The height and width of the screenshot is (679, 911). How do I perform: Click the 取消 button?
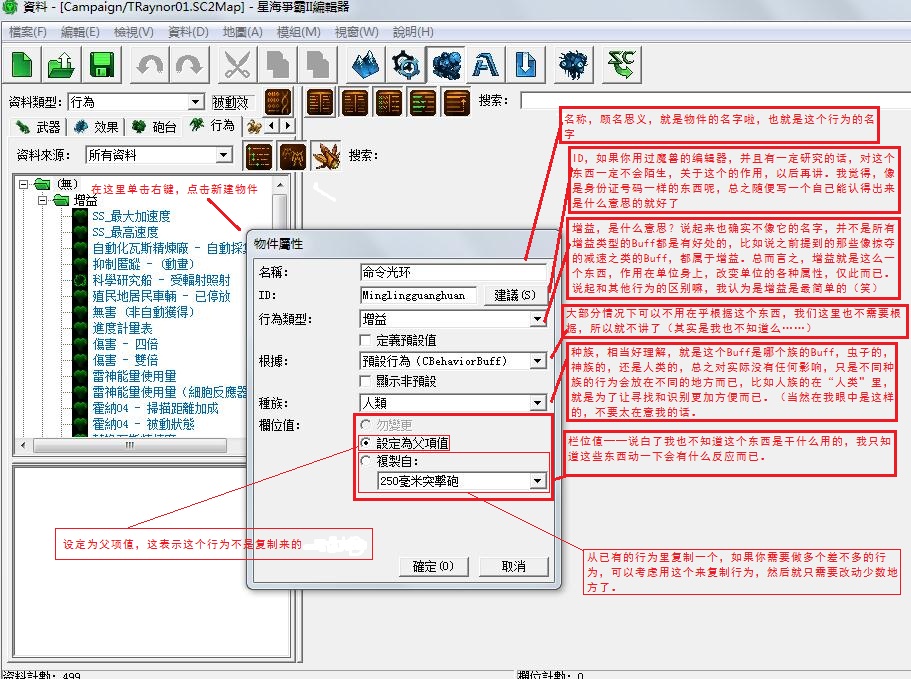[514, 566]
